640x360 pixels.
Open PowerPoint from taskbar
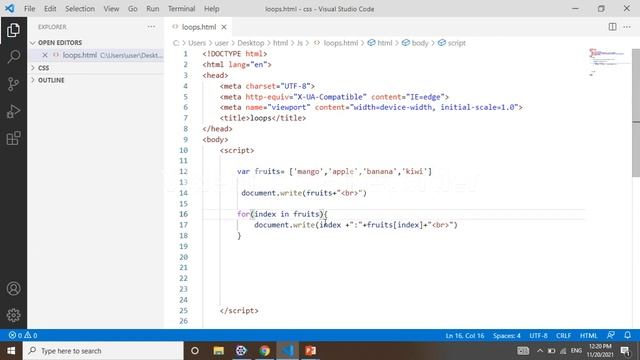click(311, 351)
